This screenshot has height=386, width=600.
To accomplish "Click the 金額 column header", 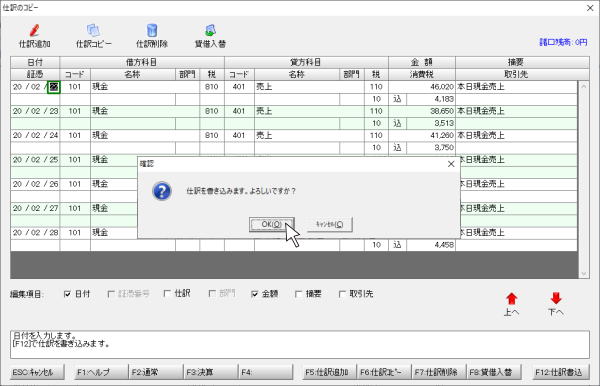I will pyautogui.click(x=422, y=62).
